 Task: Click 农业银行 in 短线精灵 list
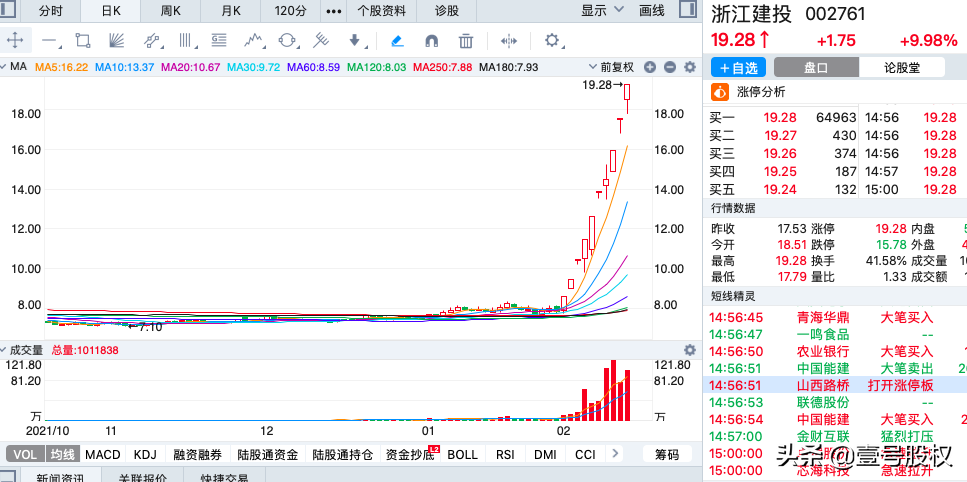pos(823,352)
